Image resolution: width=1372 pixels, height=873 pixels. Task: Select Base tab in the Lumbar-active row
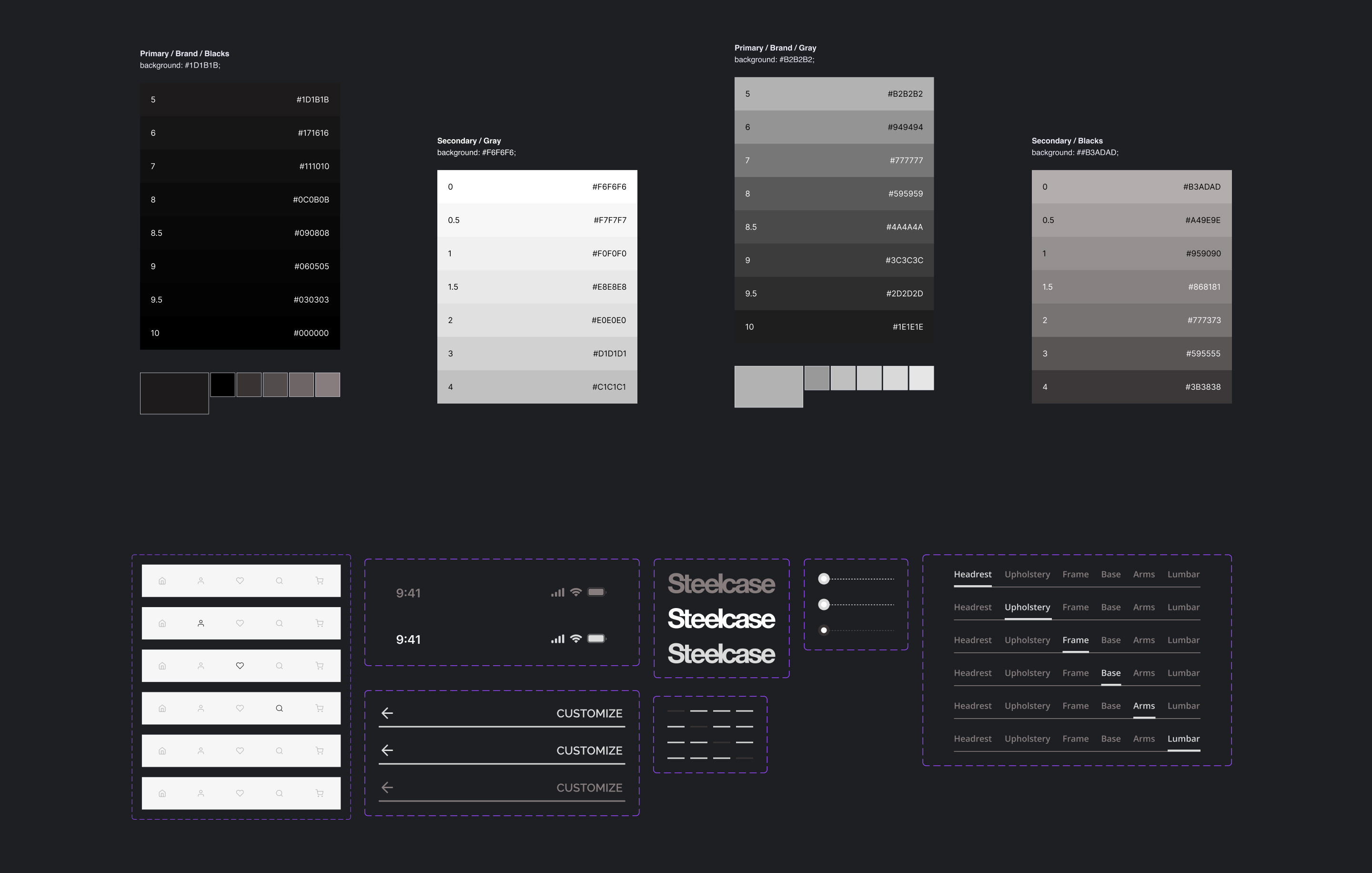(x=1111, y=739)
